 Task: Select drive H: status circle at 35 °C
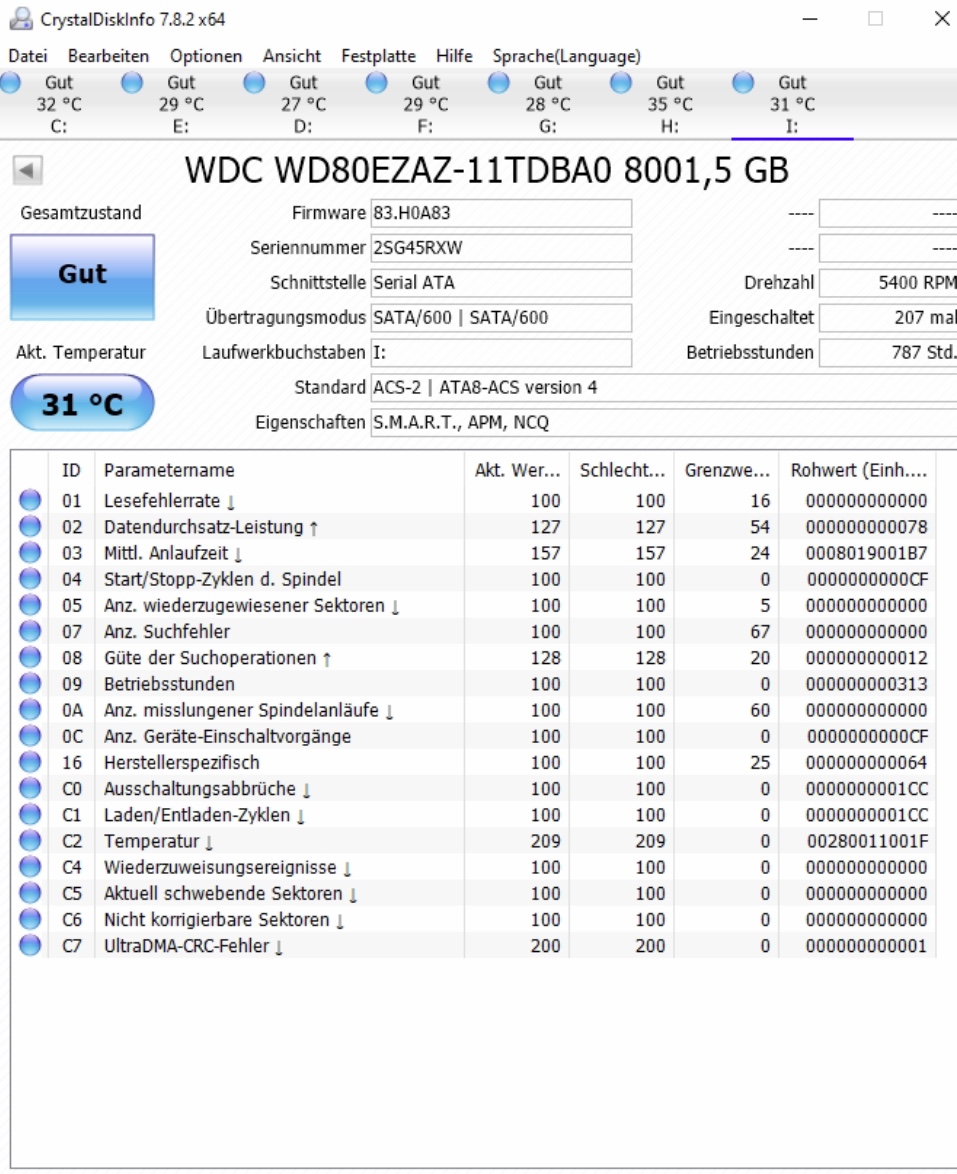tap(620, 82)
